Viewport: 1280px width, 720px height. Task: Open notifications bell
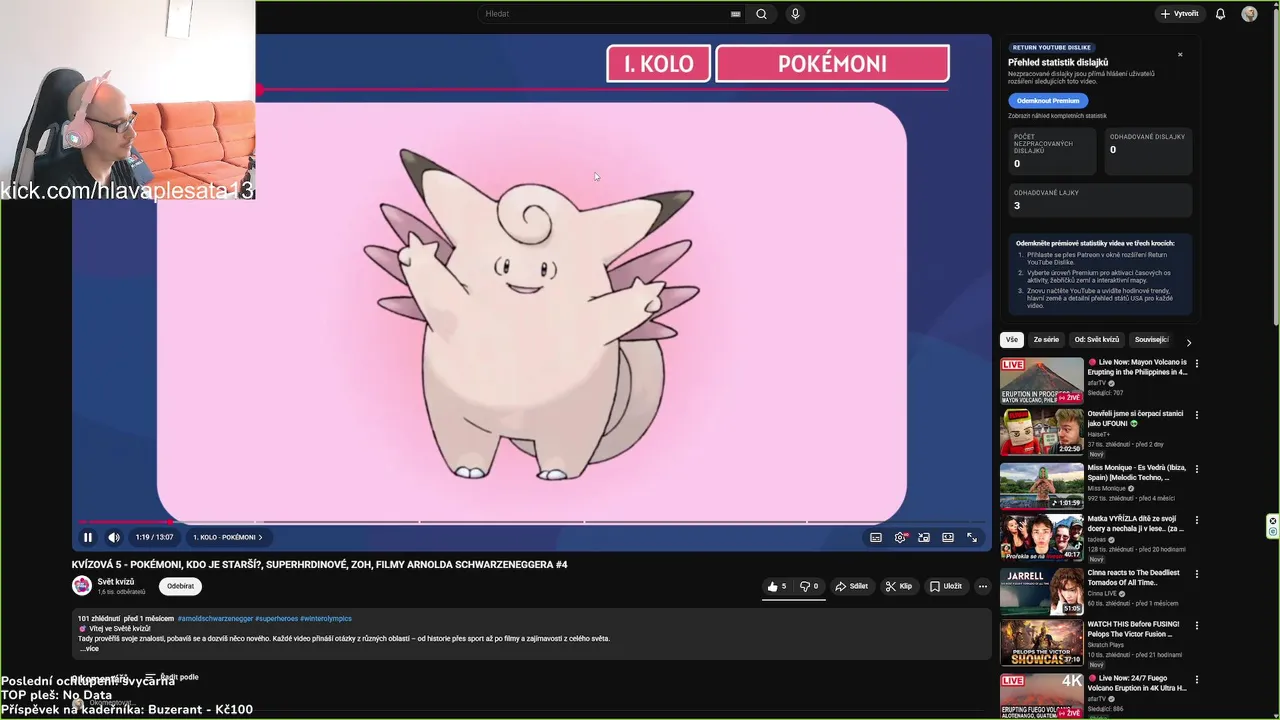pos(1220,14)
